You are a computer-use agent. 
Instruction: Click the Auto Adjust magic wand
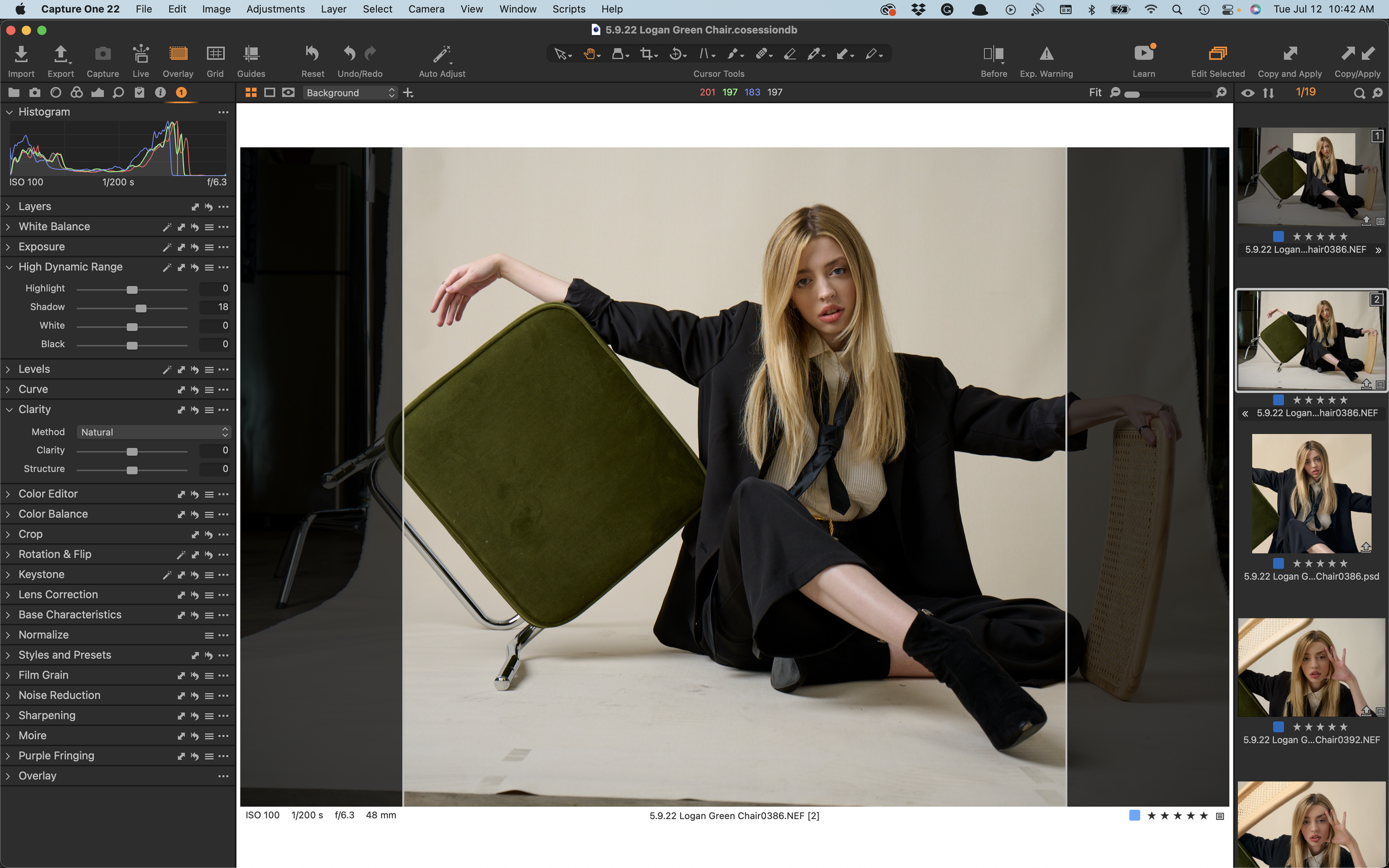pos(442,54)
